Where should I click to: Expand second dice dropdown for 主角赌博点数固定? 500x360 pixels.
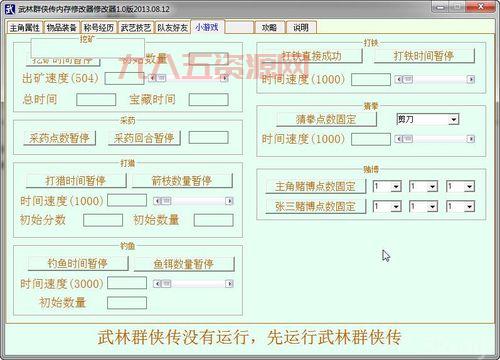coord(433,186)
